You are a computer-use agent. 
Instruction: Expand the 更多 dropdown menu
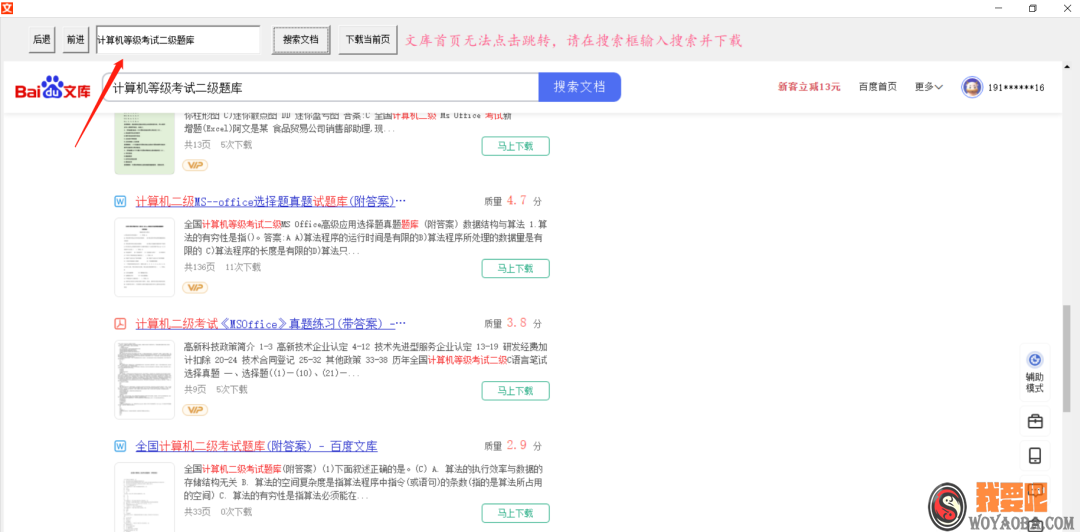coord(928,87)
